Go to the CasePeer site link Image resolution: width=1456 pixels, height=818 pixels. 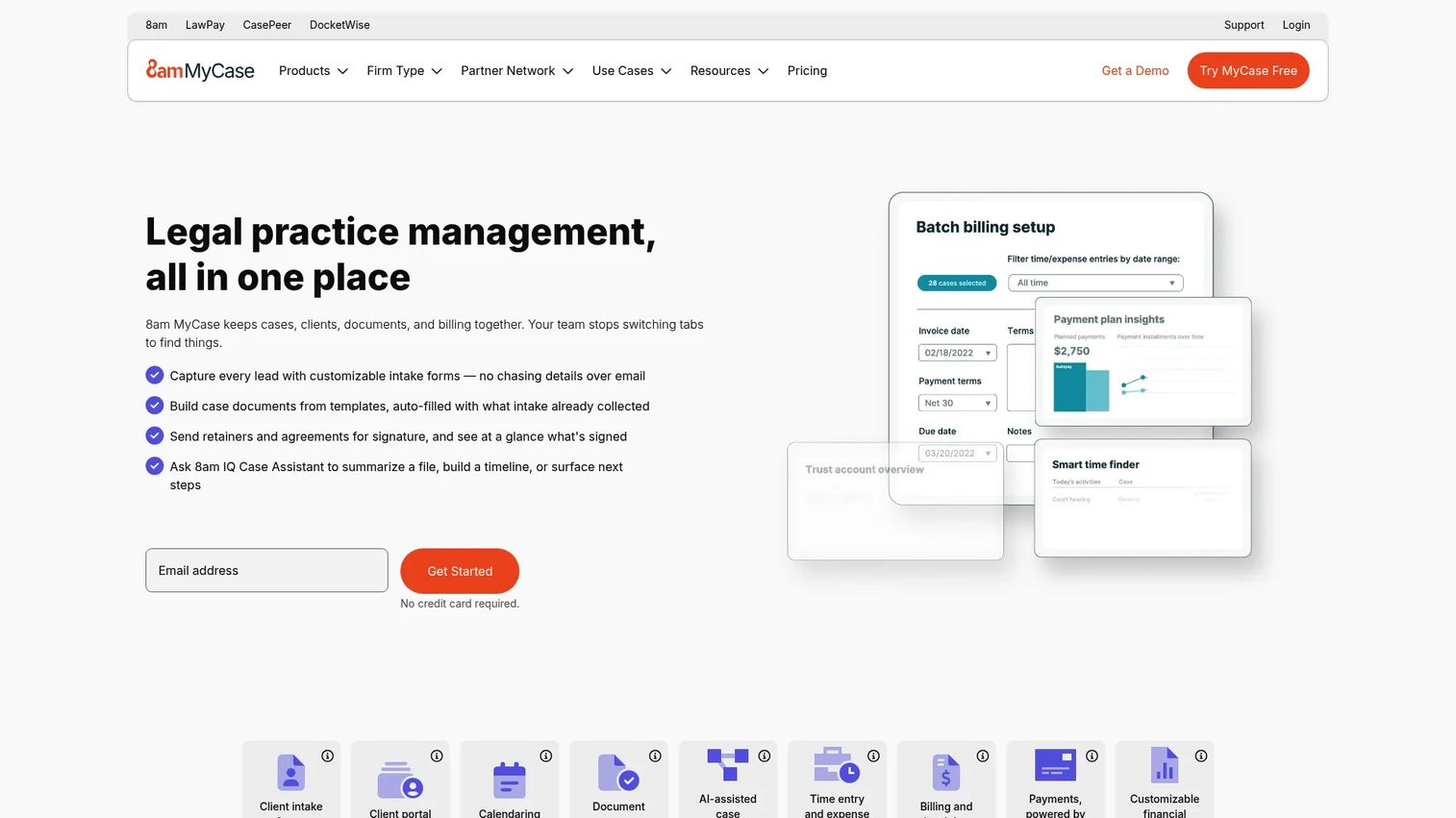[x=267, y=25]
